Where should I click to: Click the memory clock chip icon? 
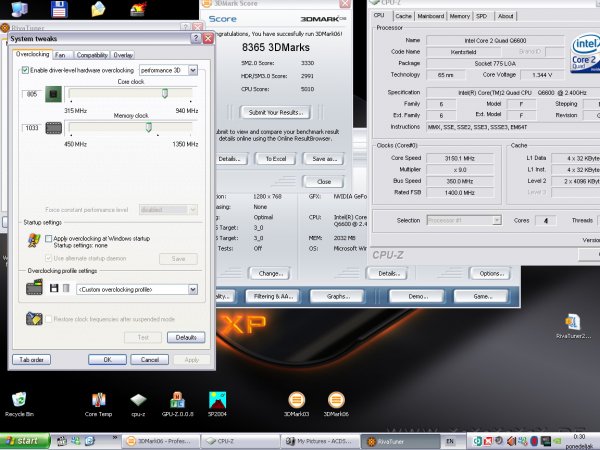pos(54,128)
